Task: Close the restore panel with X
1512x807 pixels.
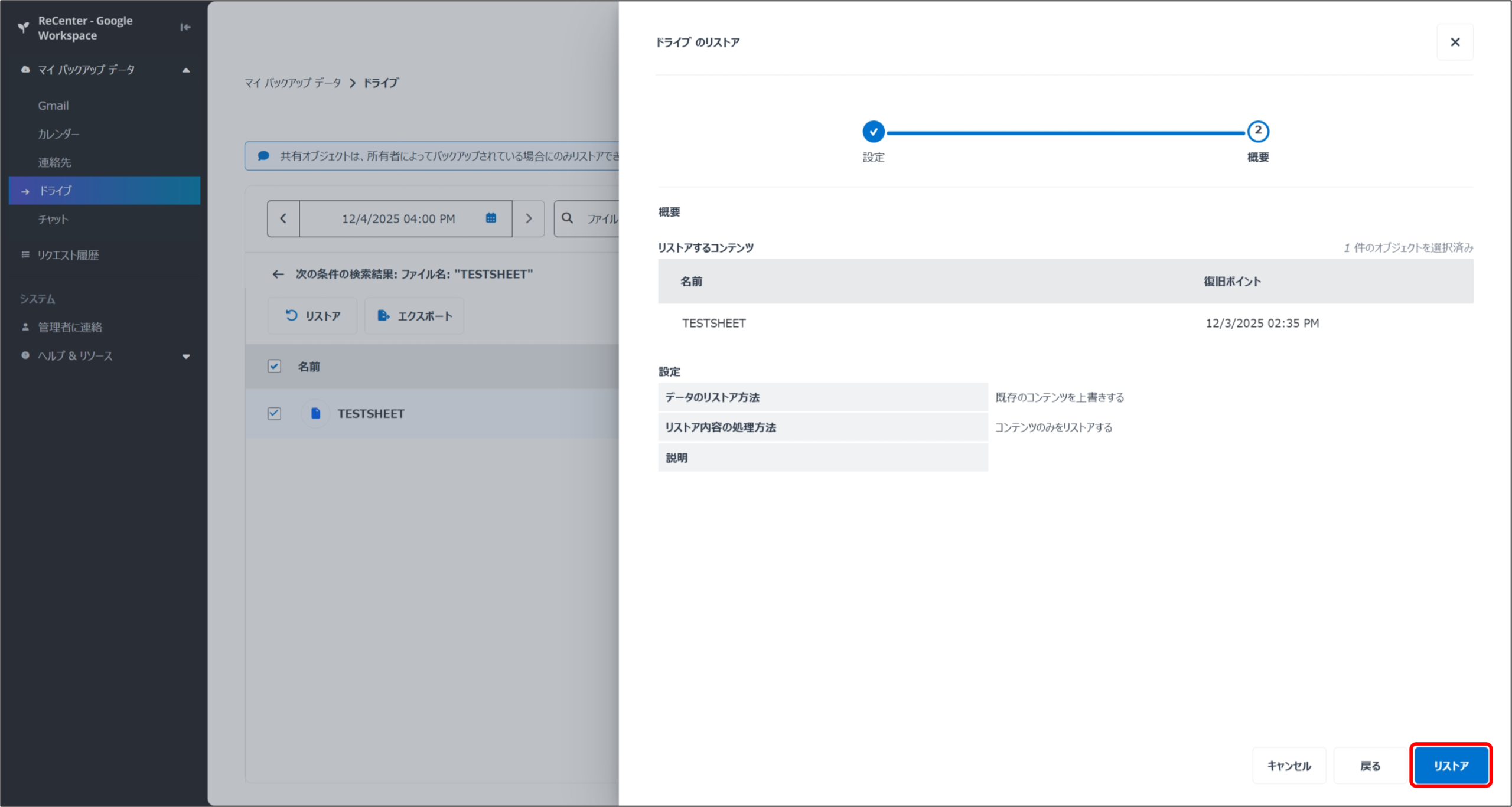Action: click(1455, 42)
